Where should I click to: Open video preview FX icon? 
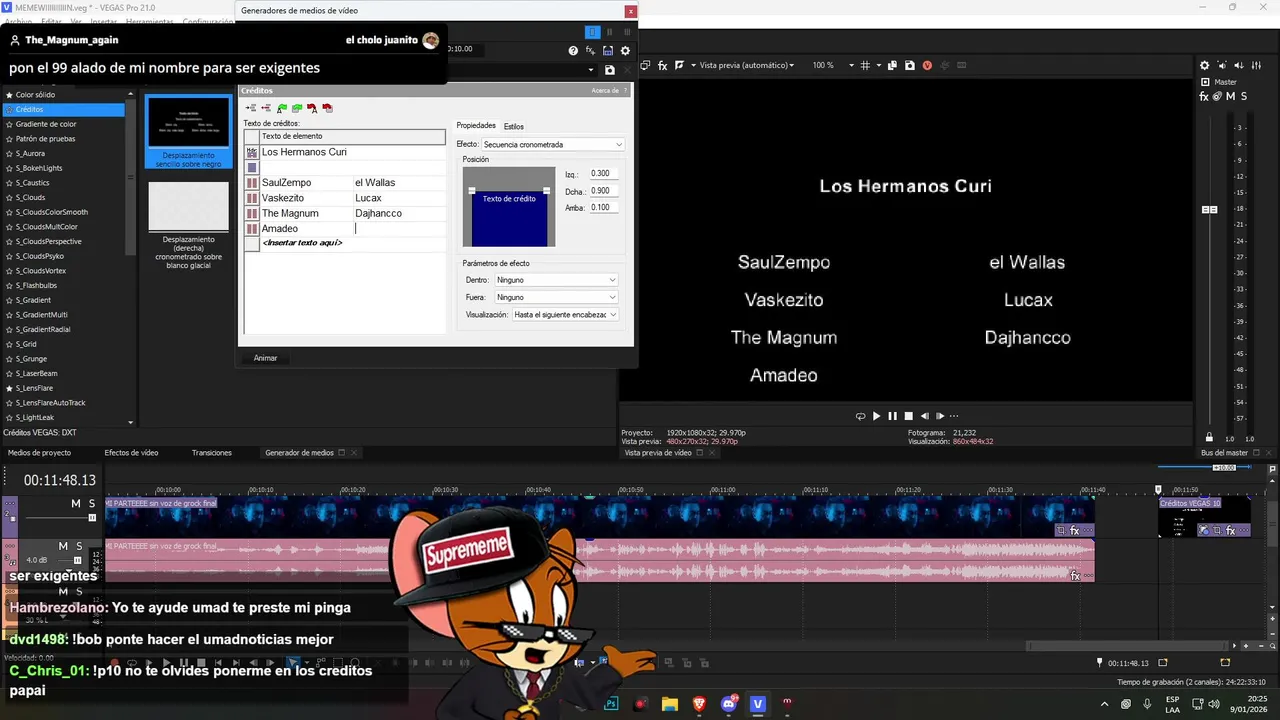662,65
